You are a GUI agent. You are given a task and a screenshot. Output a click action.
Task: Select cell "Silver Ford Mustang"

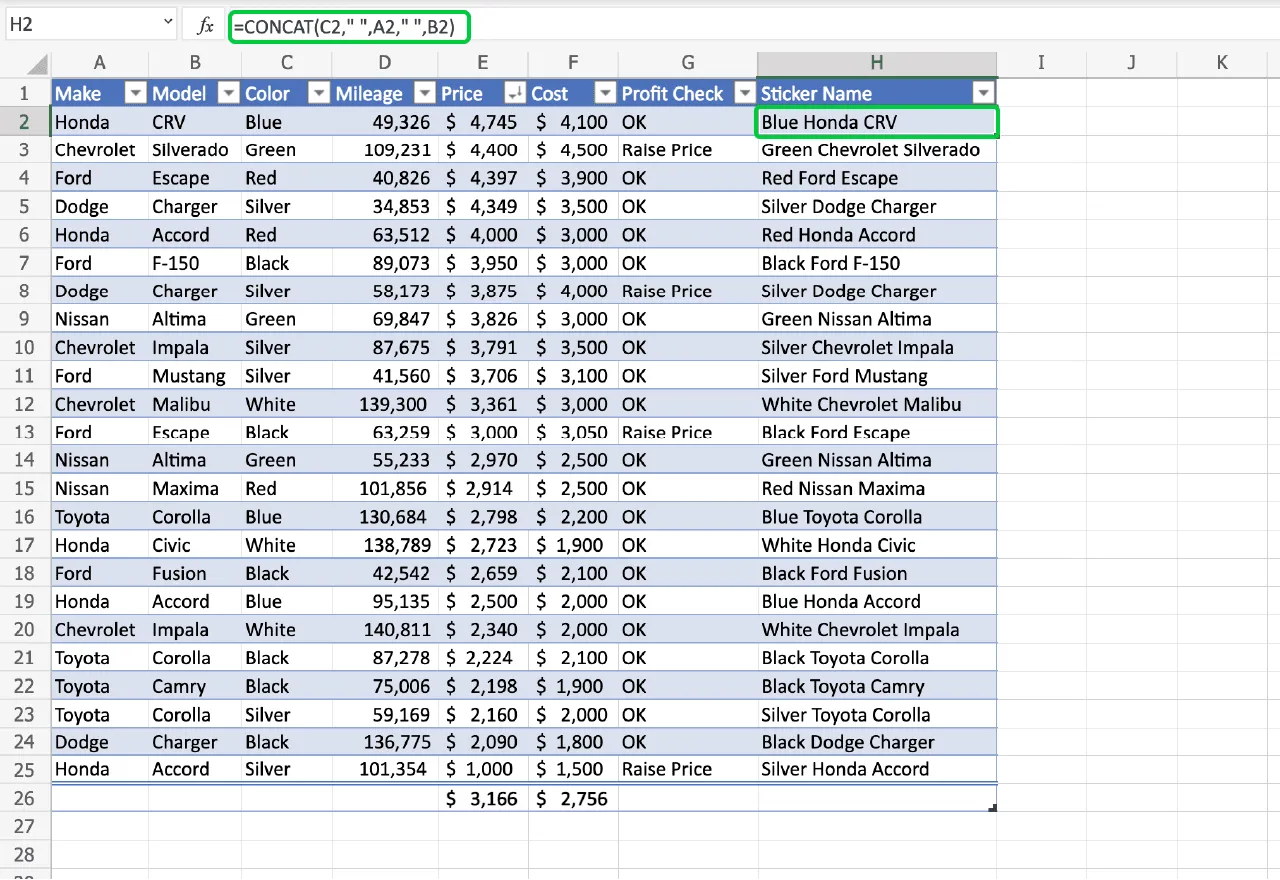(x=877, y=376)
